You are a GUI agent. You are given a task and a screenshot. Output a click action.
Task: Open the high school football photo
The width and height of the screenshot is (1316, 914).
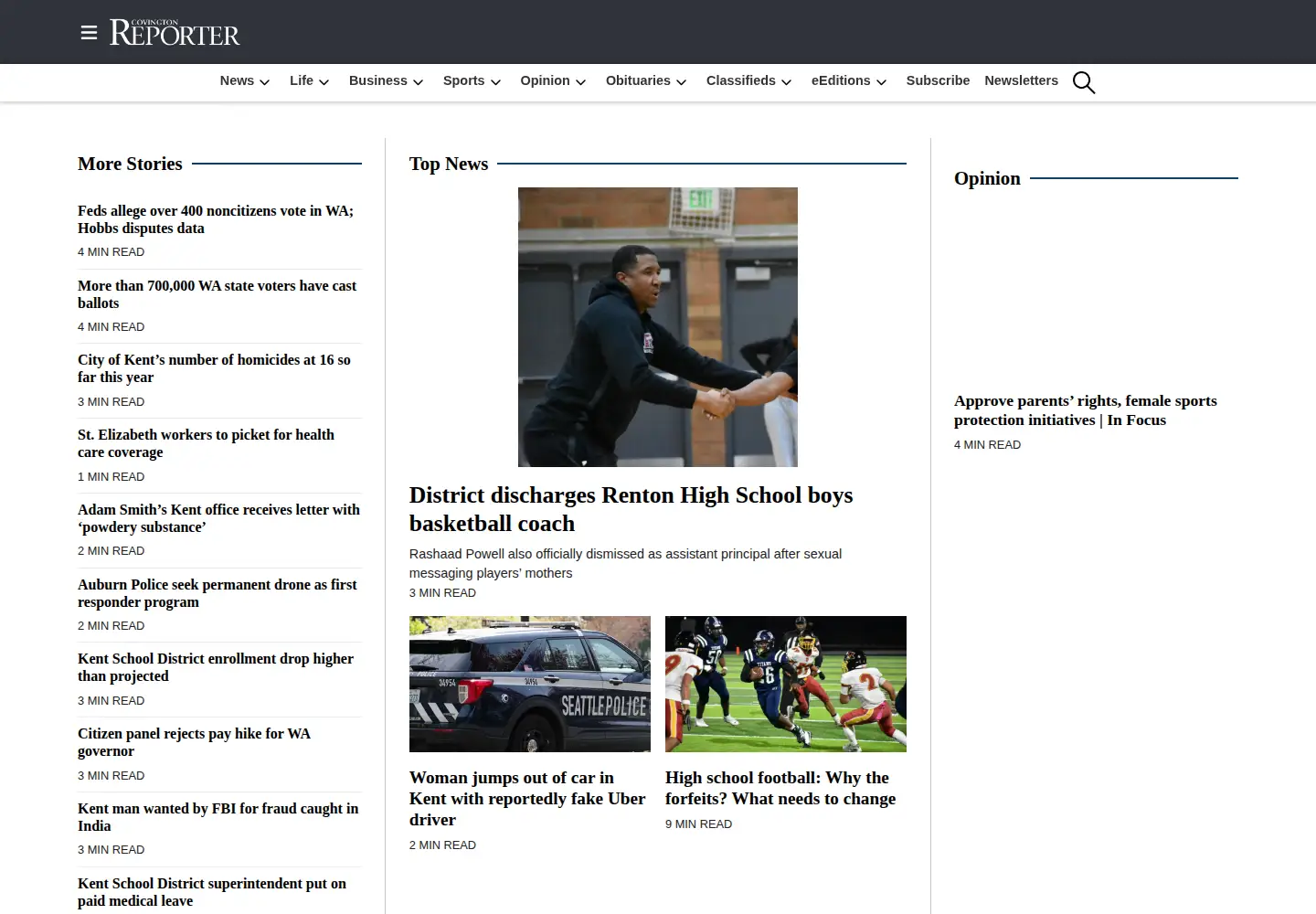pyautogui.click(x=786, y=684)
